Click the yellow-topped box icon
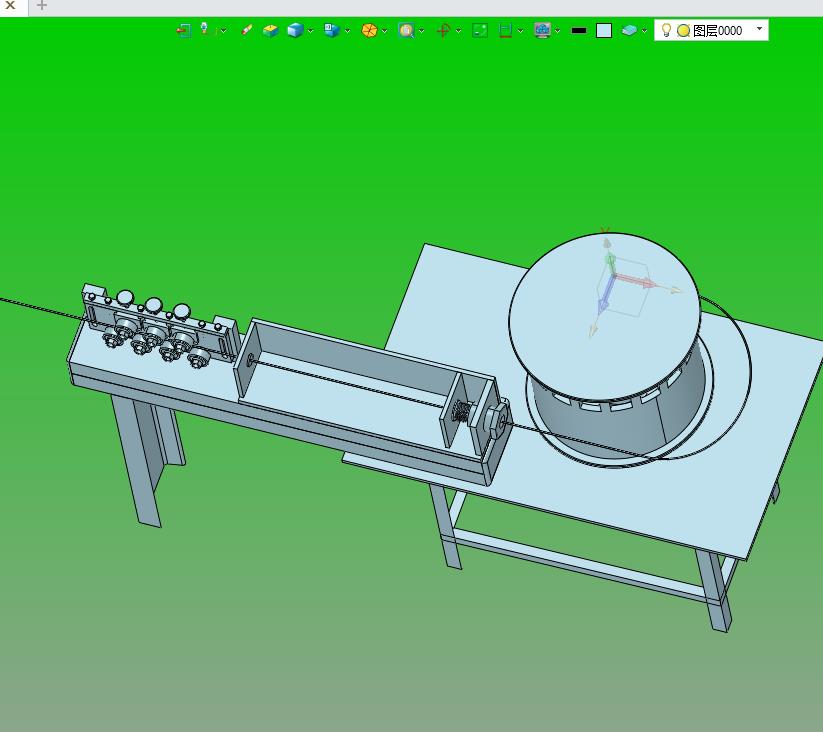The image size is (823, 732). point(270,30)
